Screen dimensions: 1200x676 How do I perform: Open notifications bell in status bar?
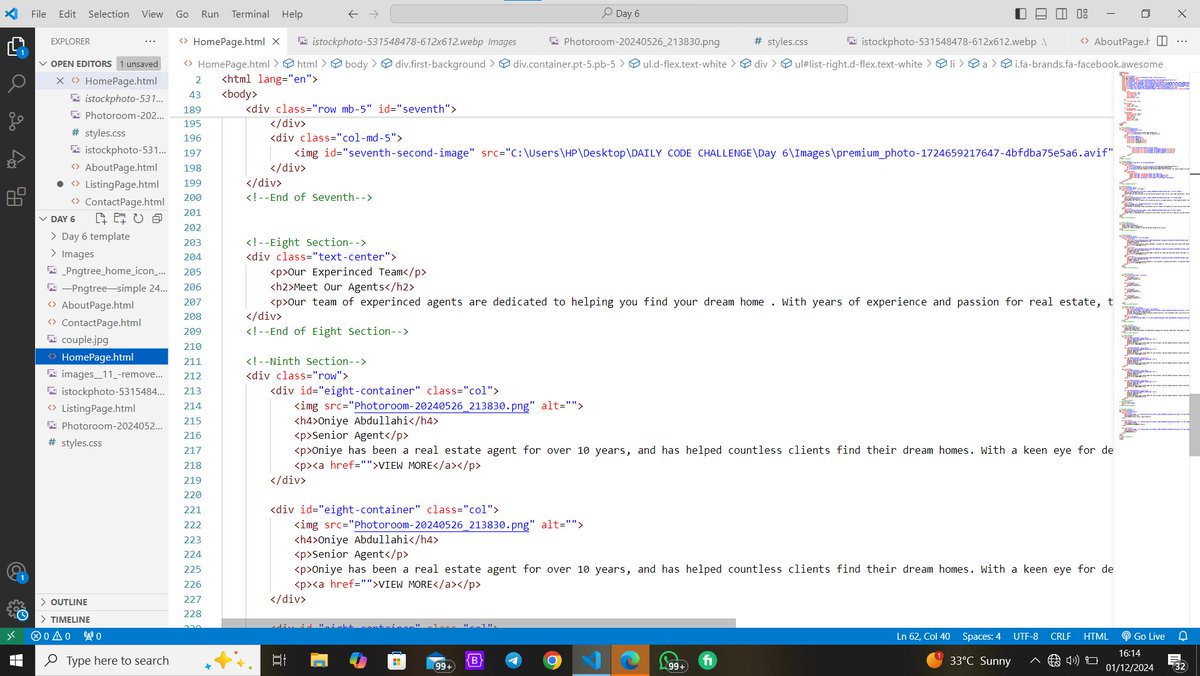(x=1185, y=636)
